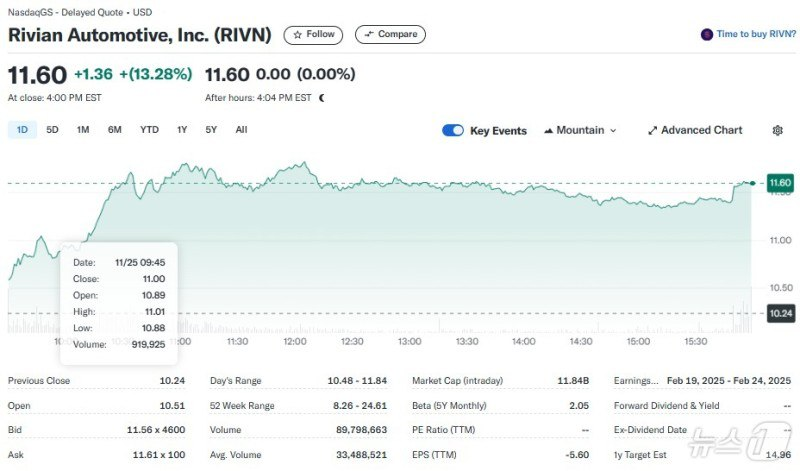
Task: Click Day's Range value 10.48 - 11.84
Action: pos(357,381)
